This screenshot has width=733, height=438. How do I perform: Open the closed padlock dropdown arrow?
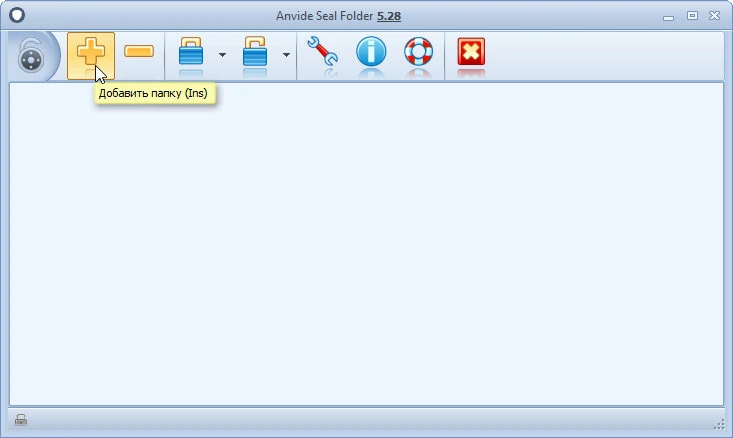[x=223, y=55]
